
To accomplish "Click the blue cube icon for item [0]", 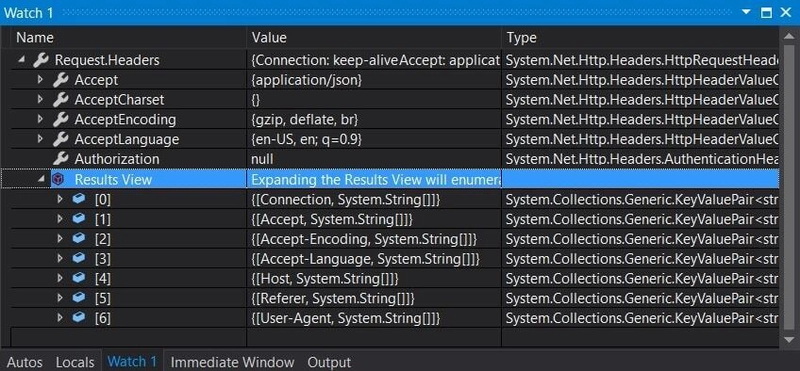I will pyautogui.click(x=79, y=199).
